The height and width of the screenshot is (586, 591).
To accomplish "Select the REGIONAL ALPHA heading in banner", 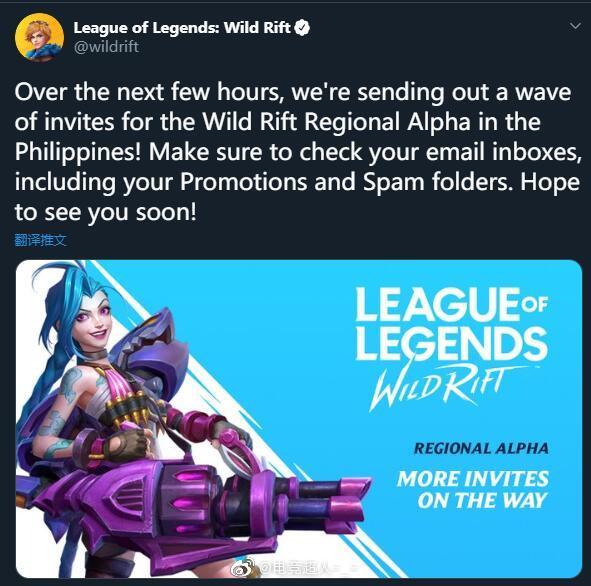I will pyautogui.click(x=481, y=448).
